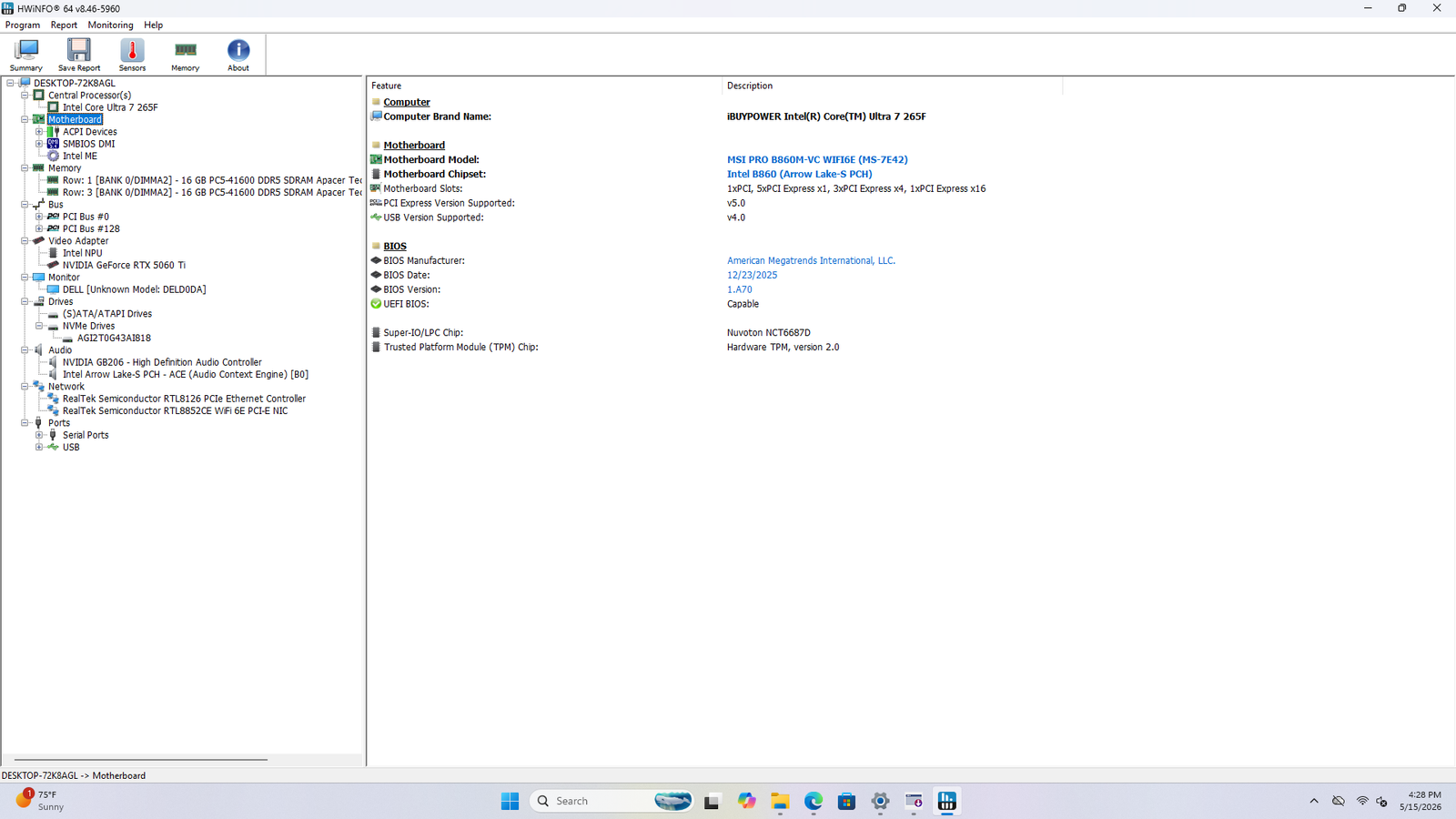Open the Help menu
The width and height of the screenshot is (1456, 819).
154,25
